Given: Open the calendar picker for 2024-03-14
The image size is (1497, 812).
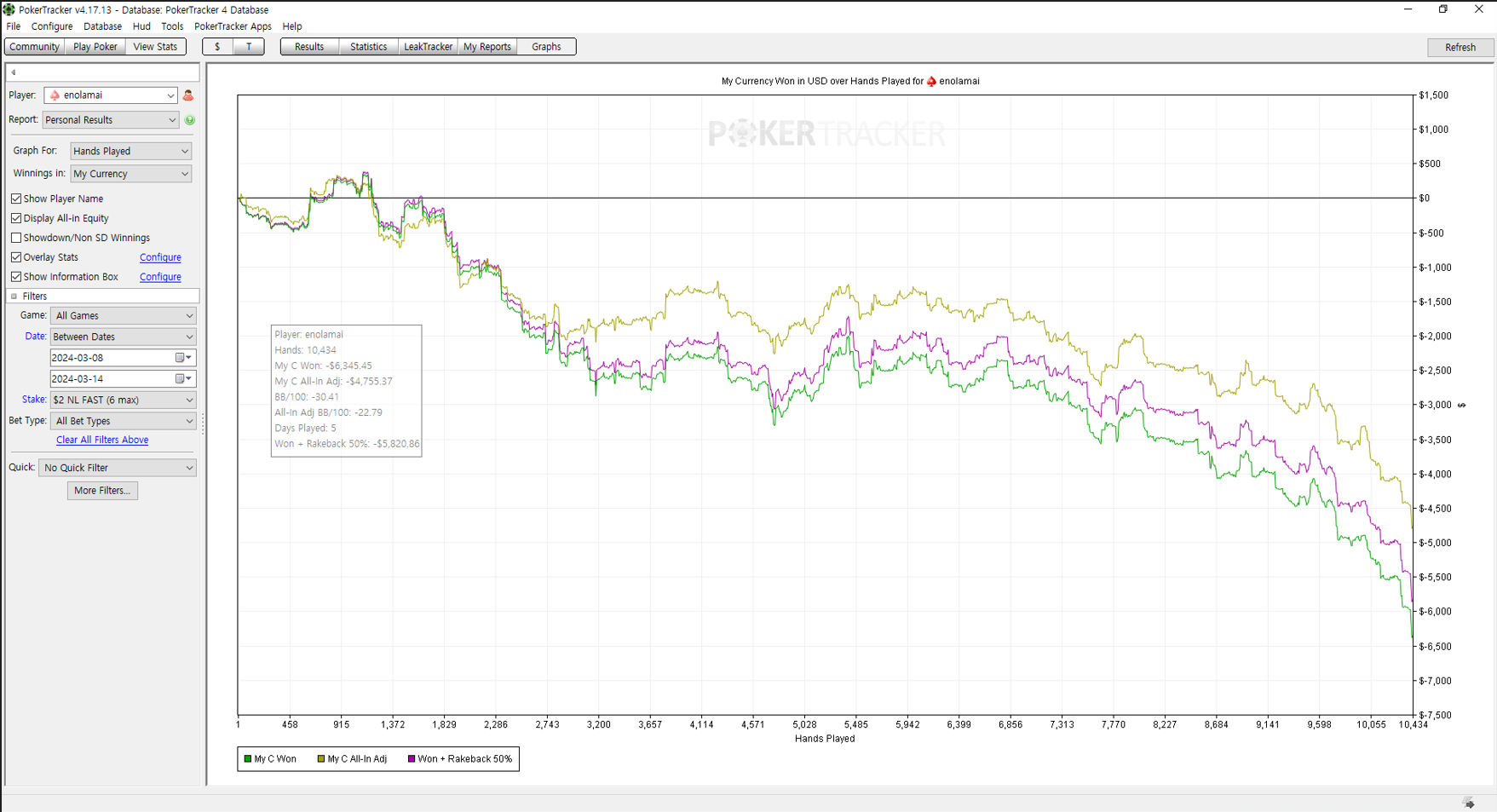Looking at the screenshot, I should [183, 378].
